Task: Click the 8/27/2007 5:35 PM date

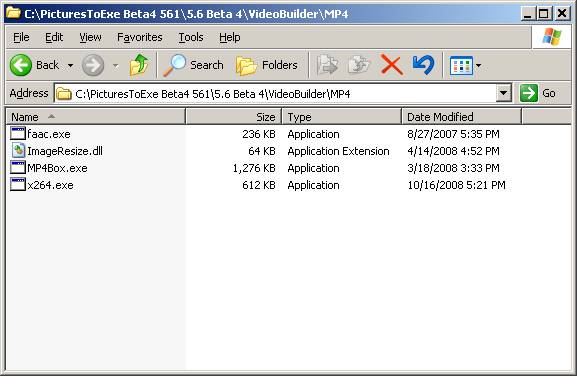Action: coord(453,134)
